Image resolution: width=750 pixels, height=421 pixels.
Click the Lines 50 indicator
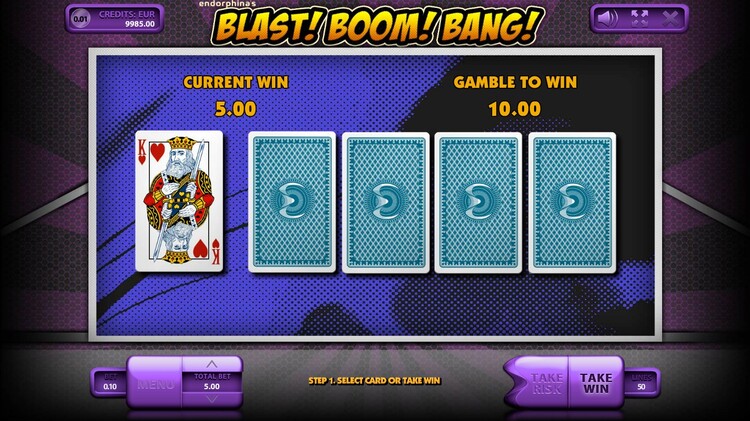pyautogui.click(x=641, y=382)
